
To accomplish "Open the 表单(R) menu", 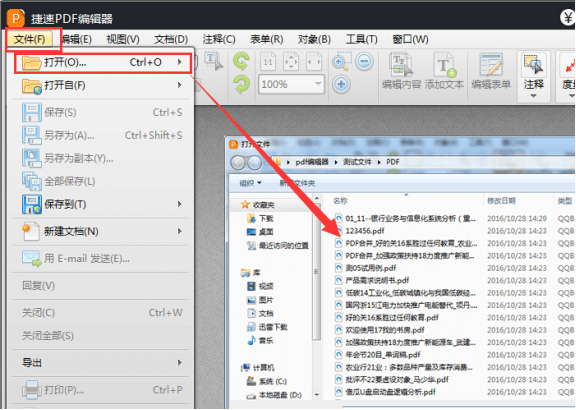I will coord(267,39).
